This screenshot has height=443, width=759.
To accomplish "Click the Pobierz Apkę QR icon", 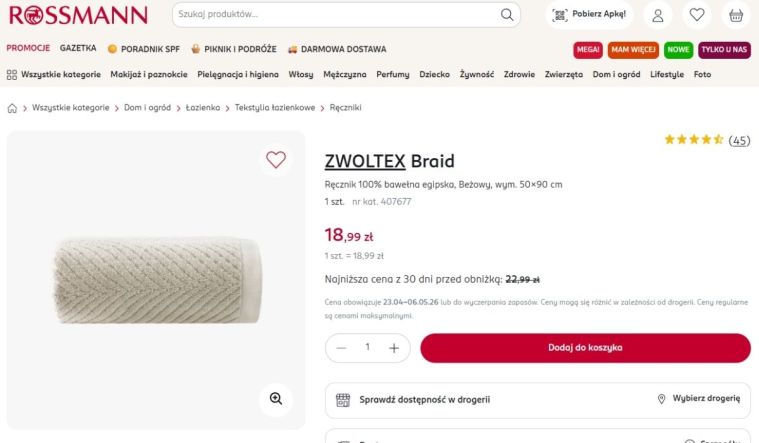I will [560, 15].
